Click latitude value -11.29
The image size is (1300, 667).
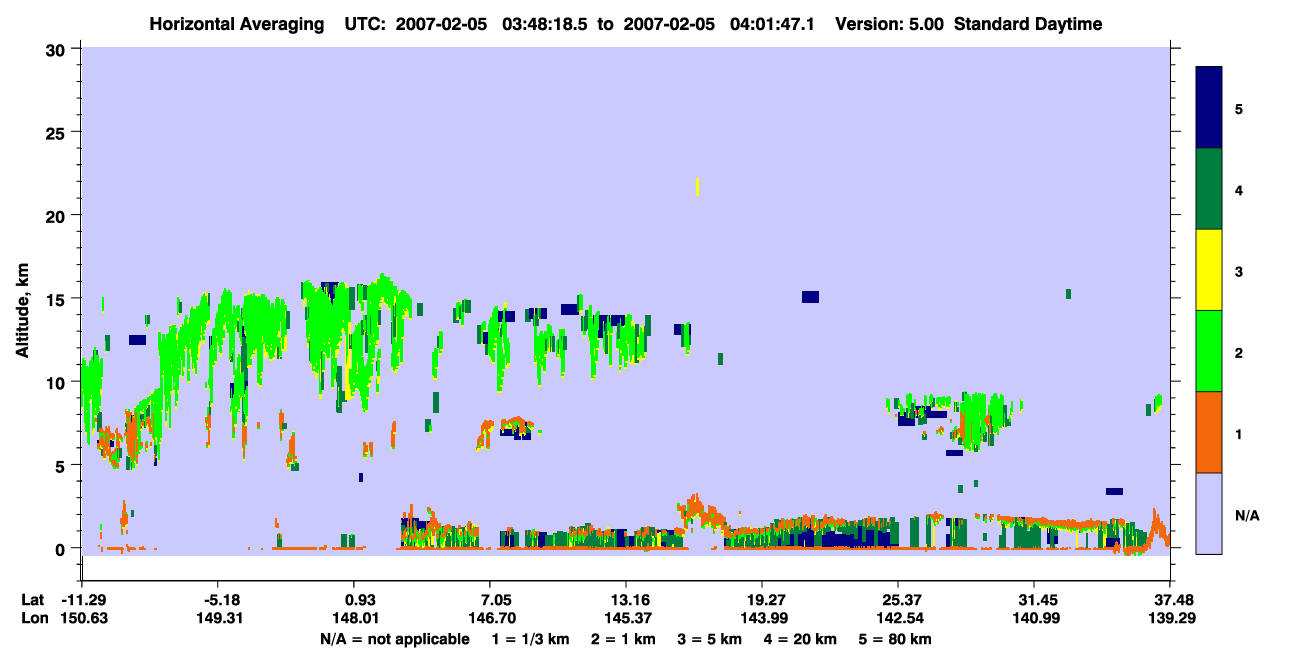[x=86, y=600]
